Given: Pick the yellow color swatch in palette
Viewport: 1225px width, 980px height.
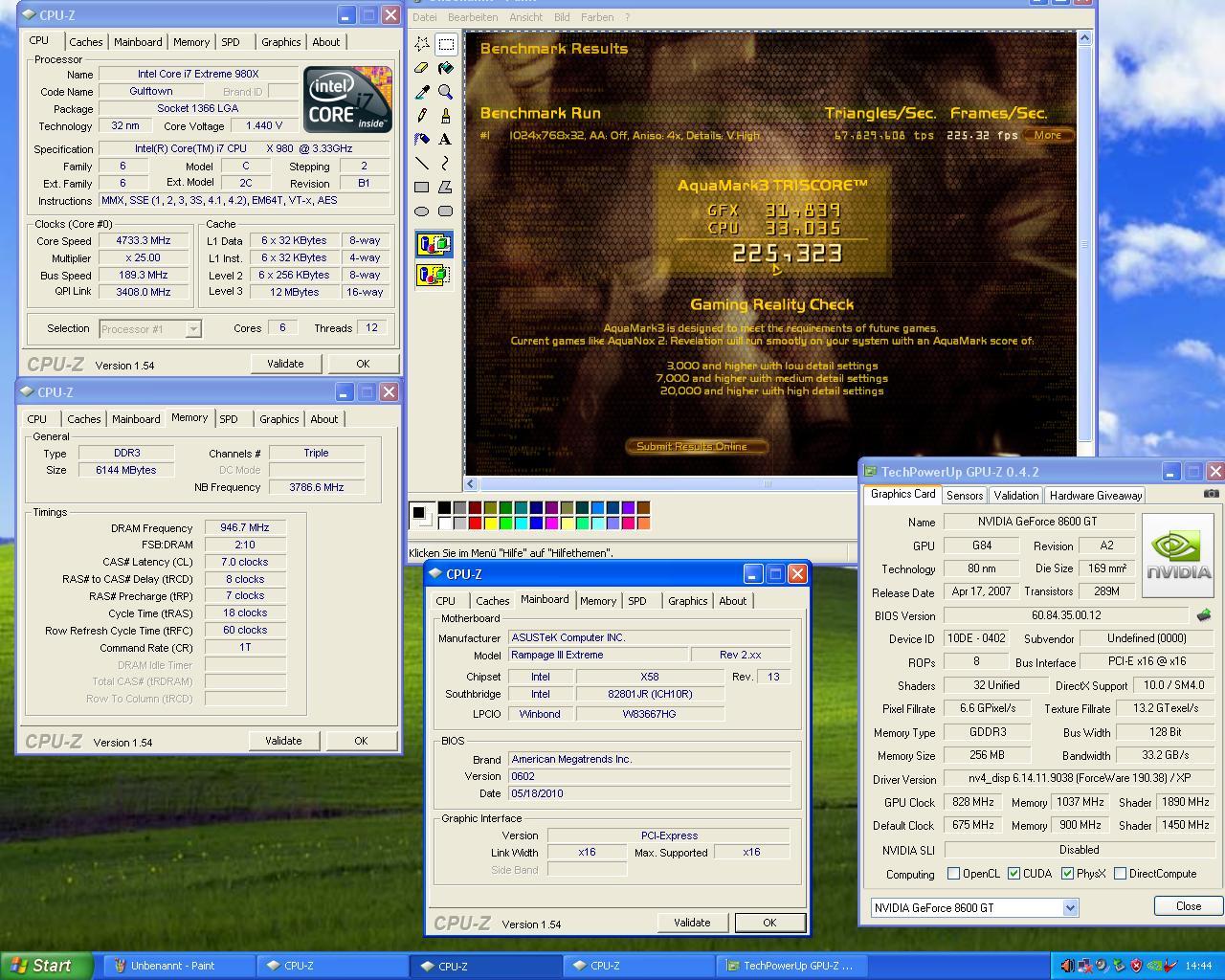Looking at the screenshot, I should pyautogui.click(x=490, y=523).
